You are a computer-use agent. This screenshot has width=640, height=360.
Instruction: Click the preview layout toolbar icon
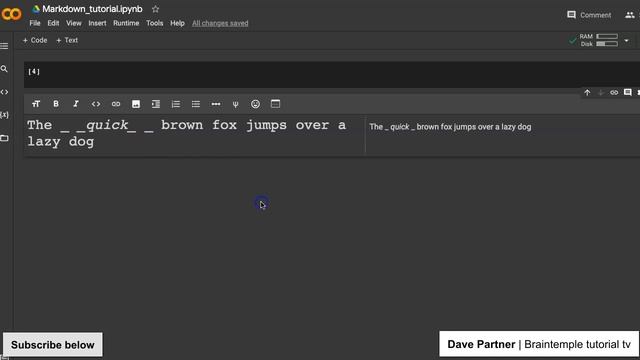276,104
